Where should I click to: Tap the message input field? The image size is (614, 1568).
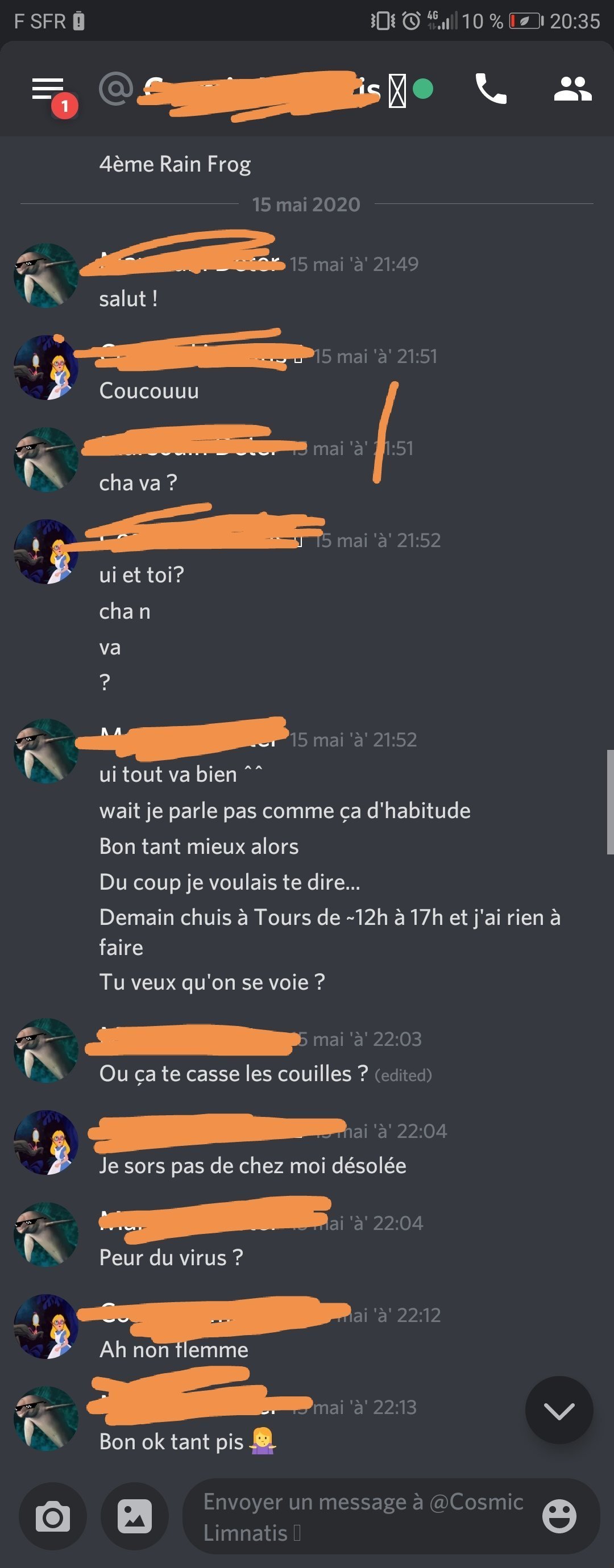pos(366,1516)
